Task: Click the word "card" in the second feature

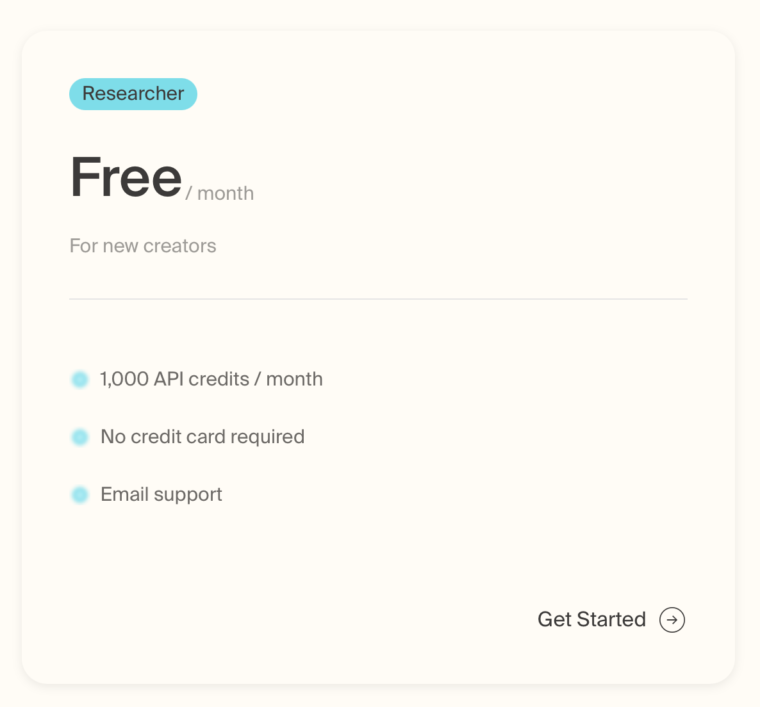Action: 208,437
